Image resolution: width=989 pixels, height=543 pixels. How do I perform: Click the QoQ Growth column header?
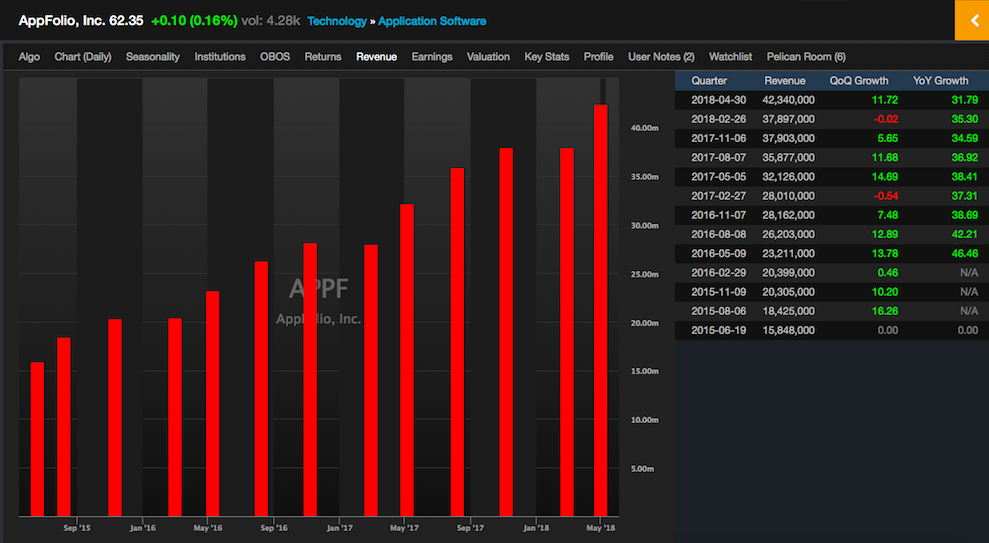[x=858, y=81]
